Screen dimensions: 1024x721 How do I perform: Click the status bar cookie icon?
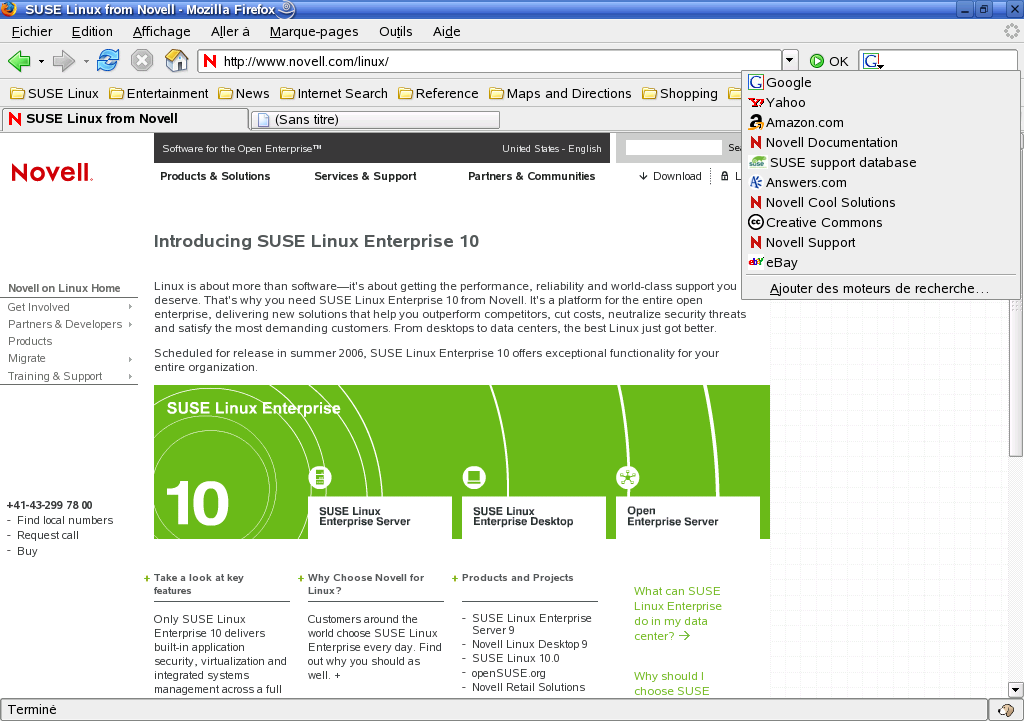[1006, 710]
